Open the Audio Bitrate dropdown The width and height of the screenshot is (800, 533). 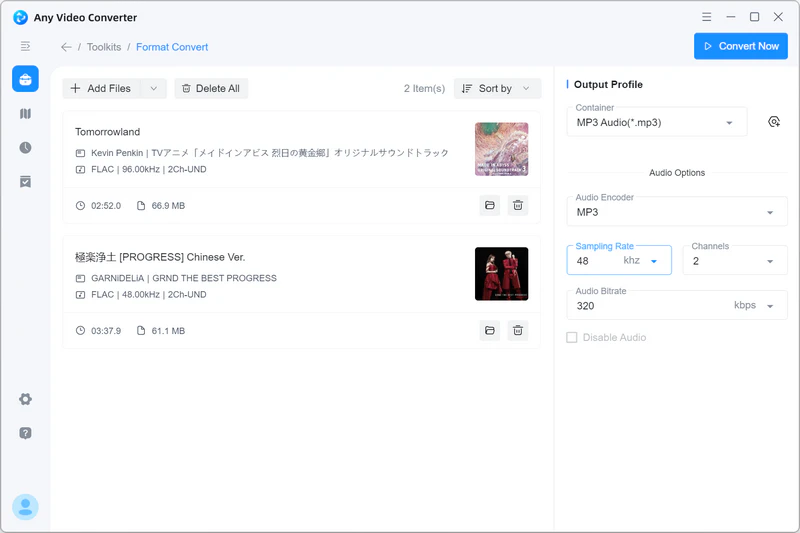tap(677, 305)
